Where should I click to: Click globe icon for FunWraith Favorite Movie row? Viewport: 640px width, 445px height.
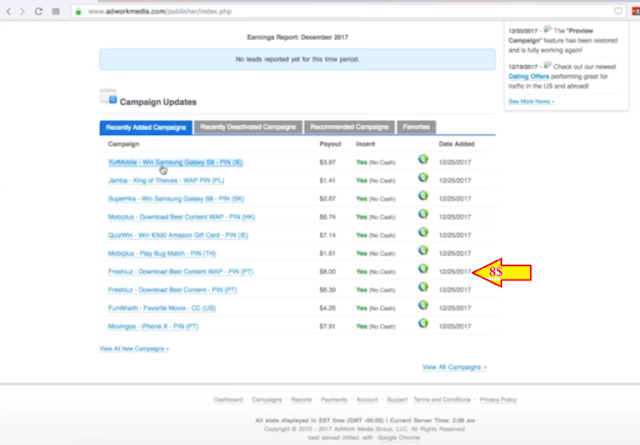tap(423, 305)
